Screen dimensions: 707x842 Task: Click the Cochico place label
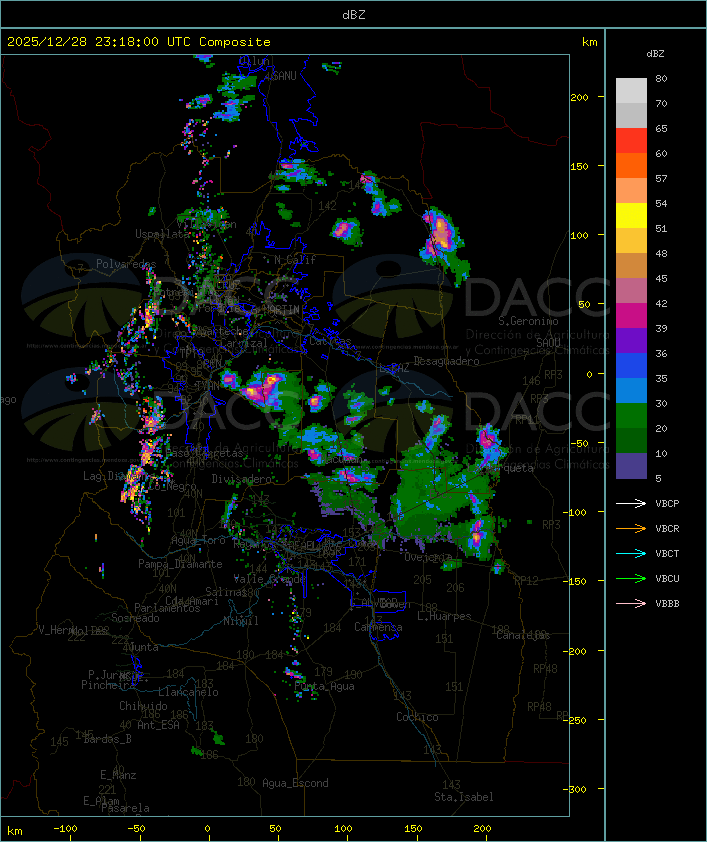pos(417,717)
